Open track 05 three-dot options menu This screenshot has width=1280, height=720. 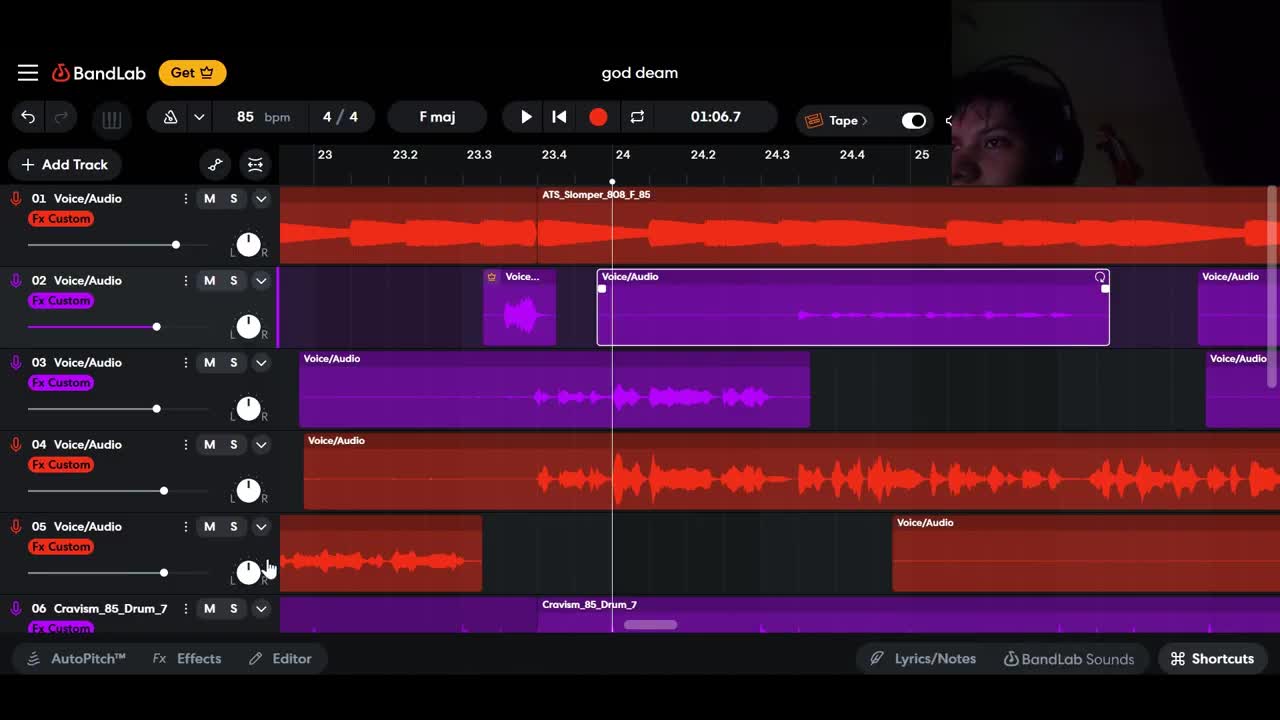(186, 527)
